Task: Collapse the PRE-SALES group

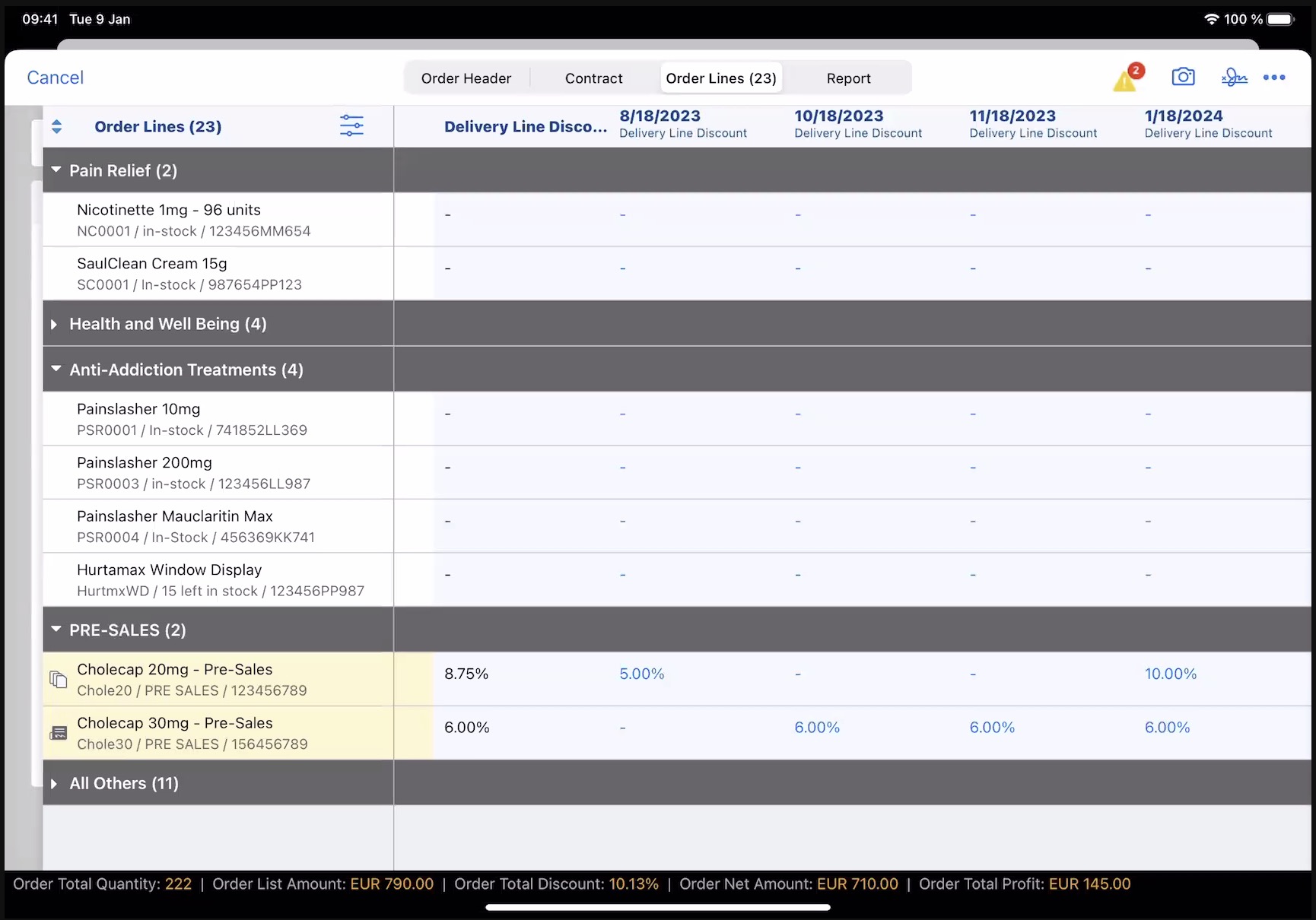Action: (56, 630)
